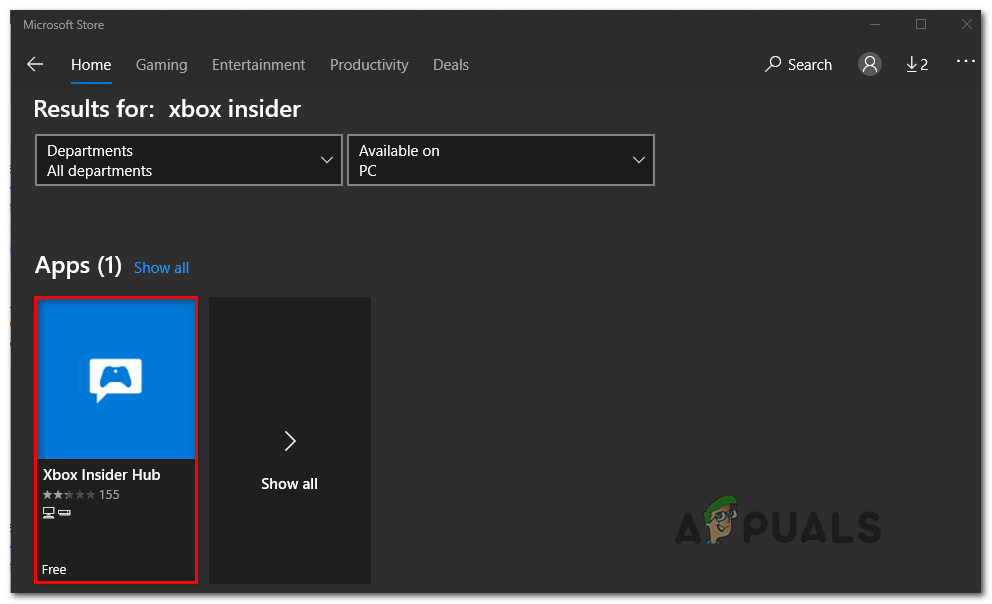This screenshot has height=604, width=992.
Task: Click the chevron arrow on Show all tile
Action: tap(290, 441)
